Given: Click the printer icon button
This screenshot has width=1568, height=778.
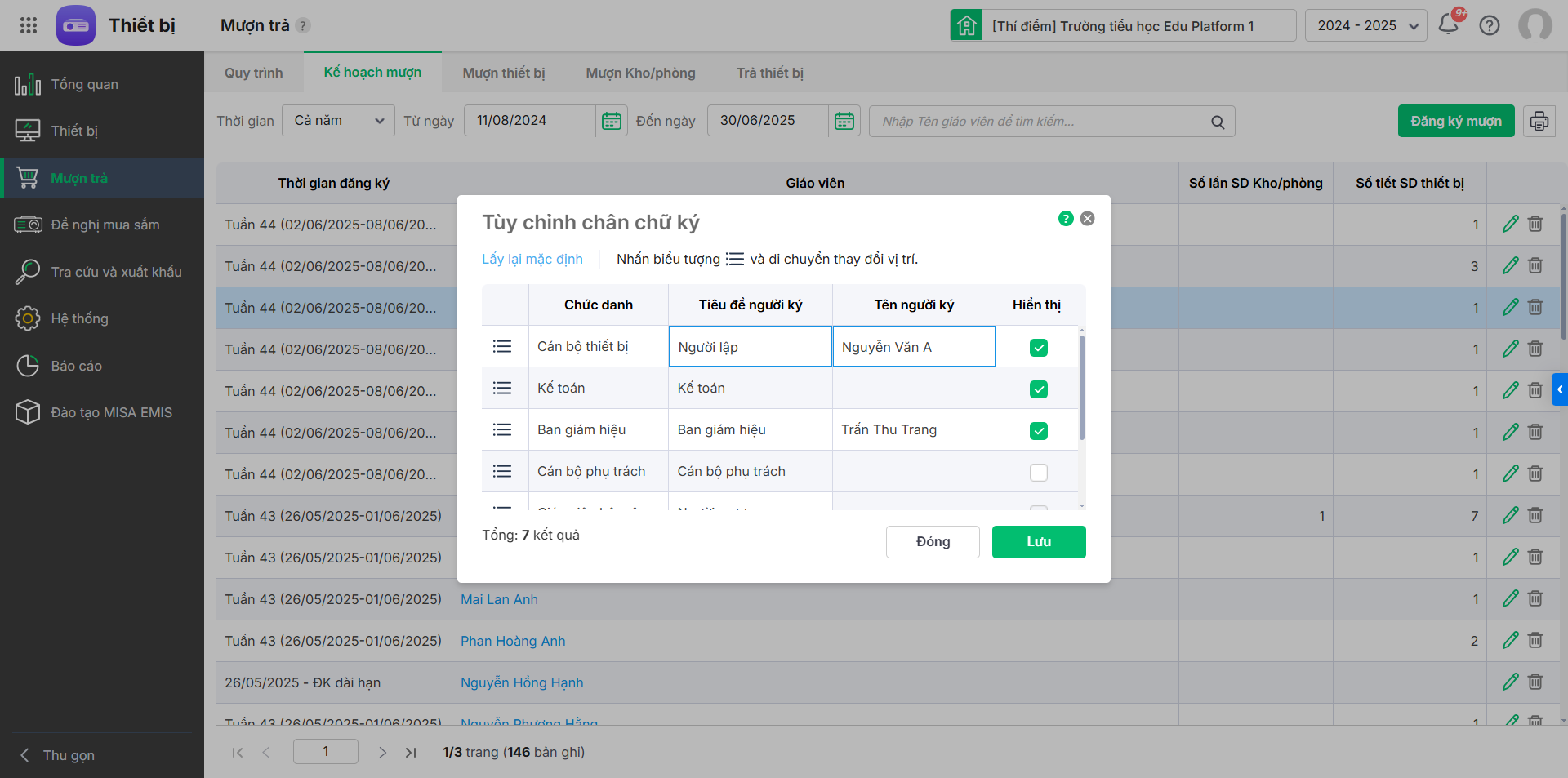Looking at the screenshot, I should 1539,122.
